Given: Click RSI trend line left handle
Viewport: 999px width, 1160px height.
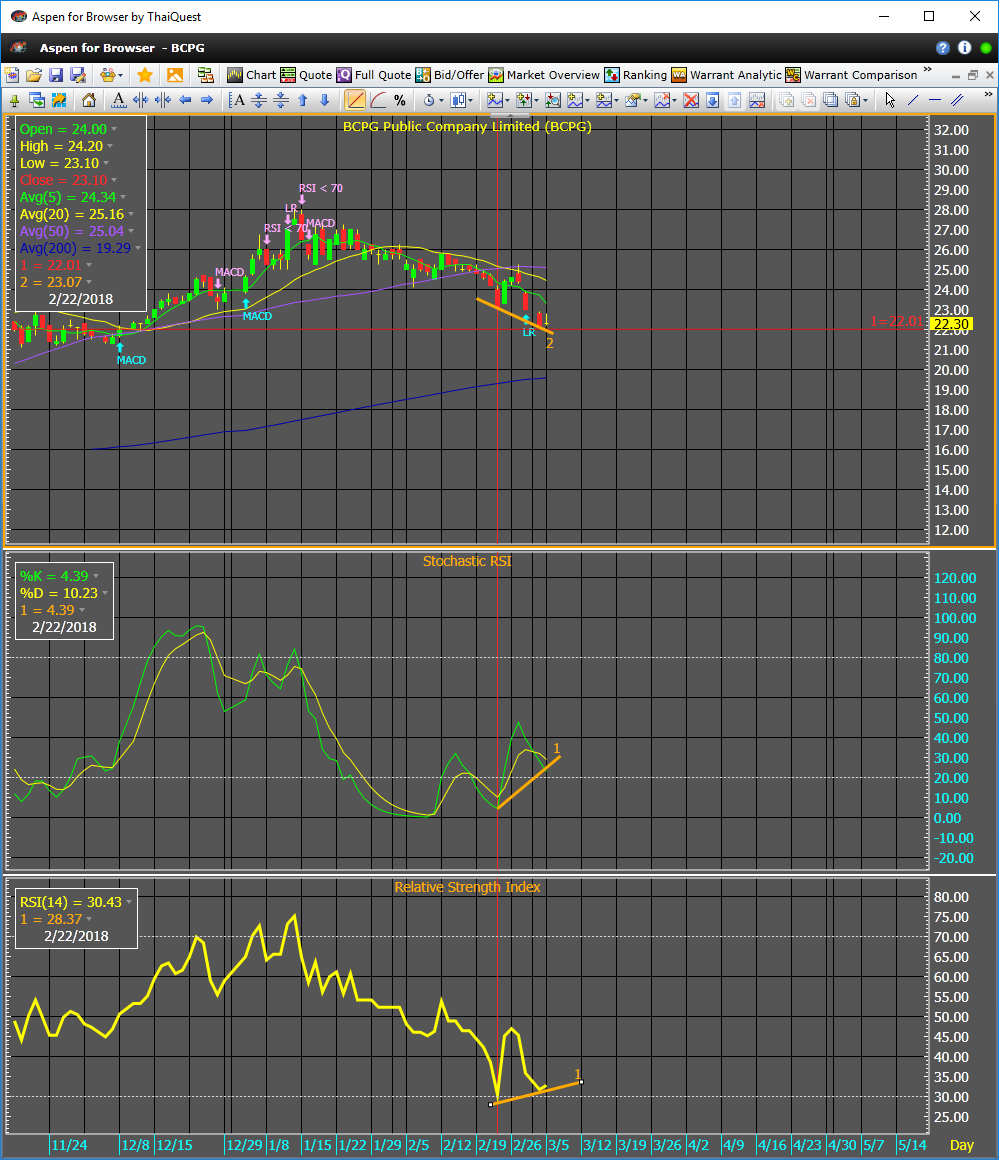Looking at the screenshot, I should [x=491, y=1105].
